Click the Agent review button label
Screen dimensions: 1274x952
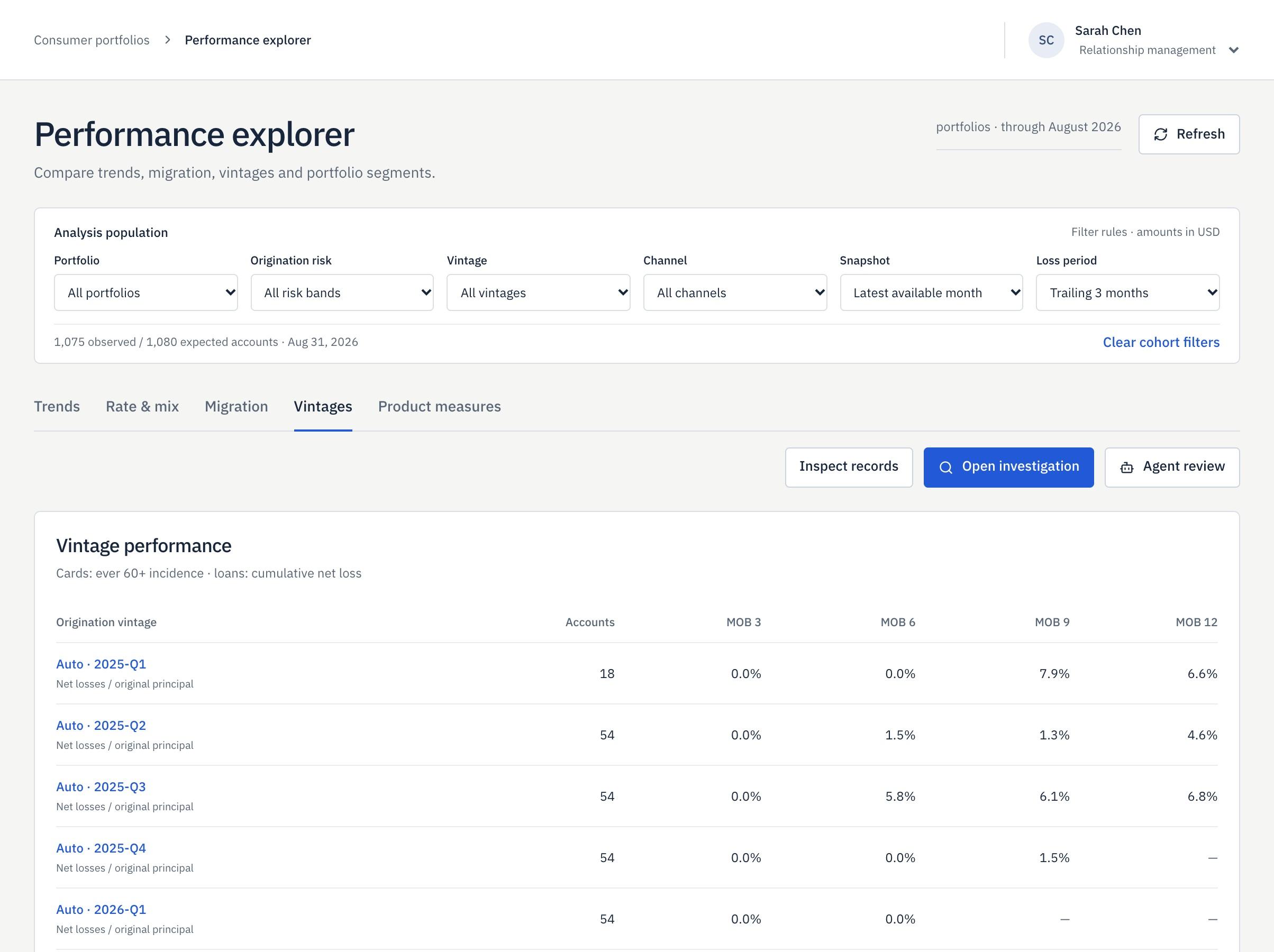[1184, 466]
